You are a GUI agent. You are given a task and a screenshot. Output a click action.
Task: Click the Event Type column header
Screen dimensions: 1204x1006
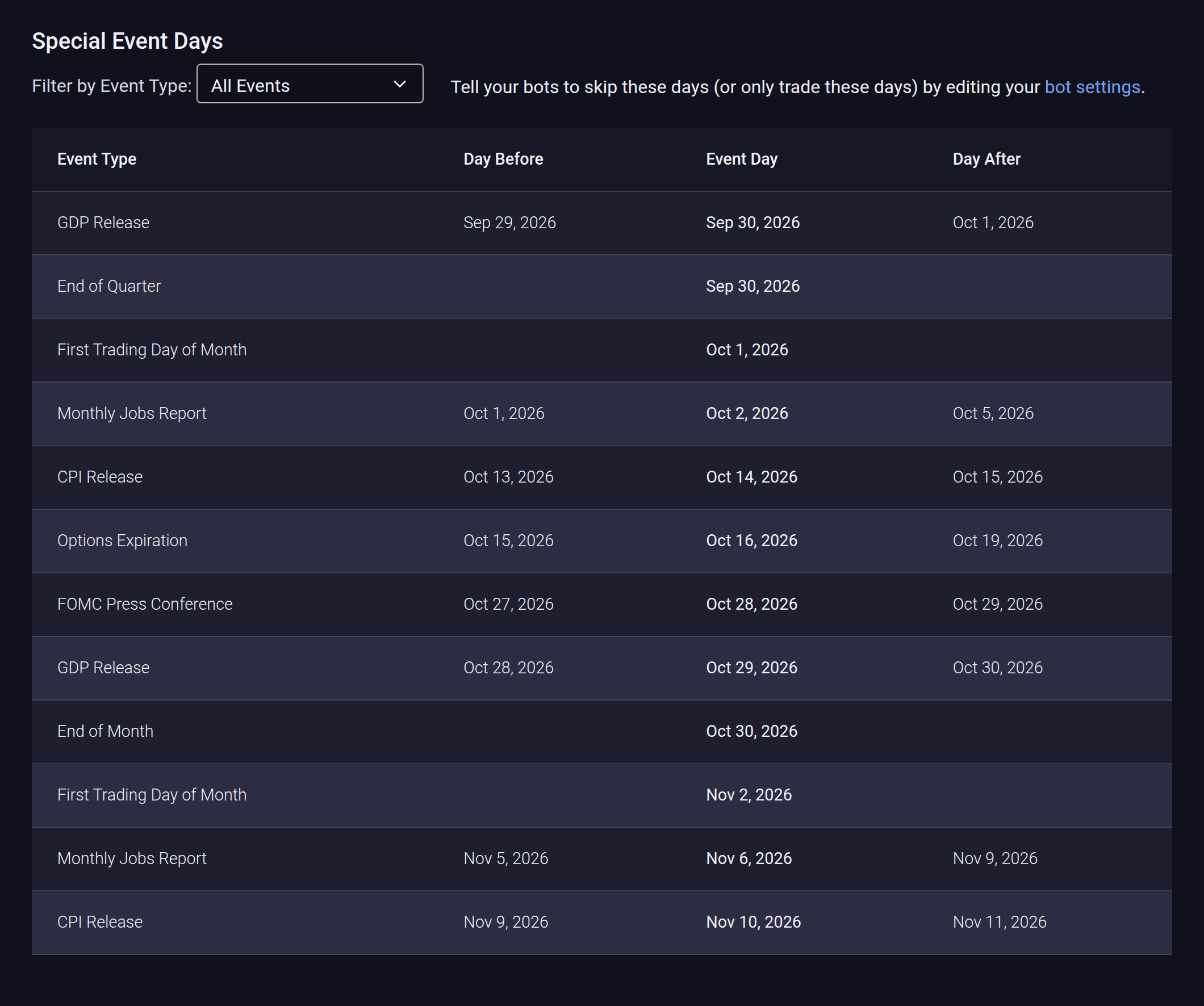pos(97,159)
